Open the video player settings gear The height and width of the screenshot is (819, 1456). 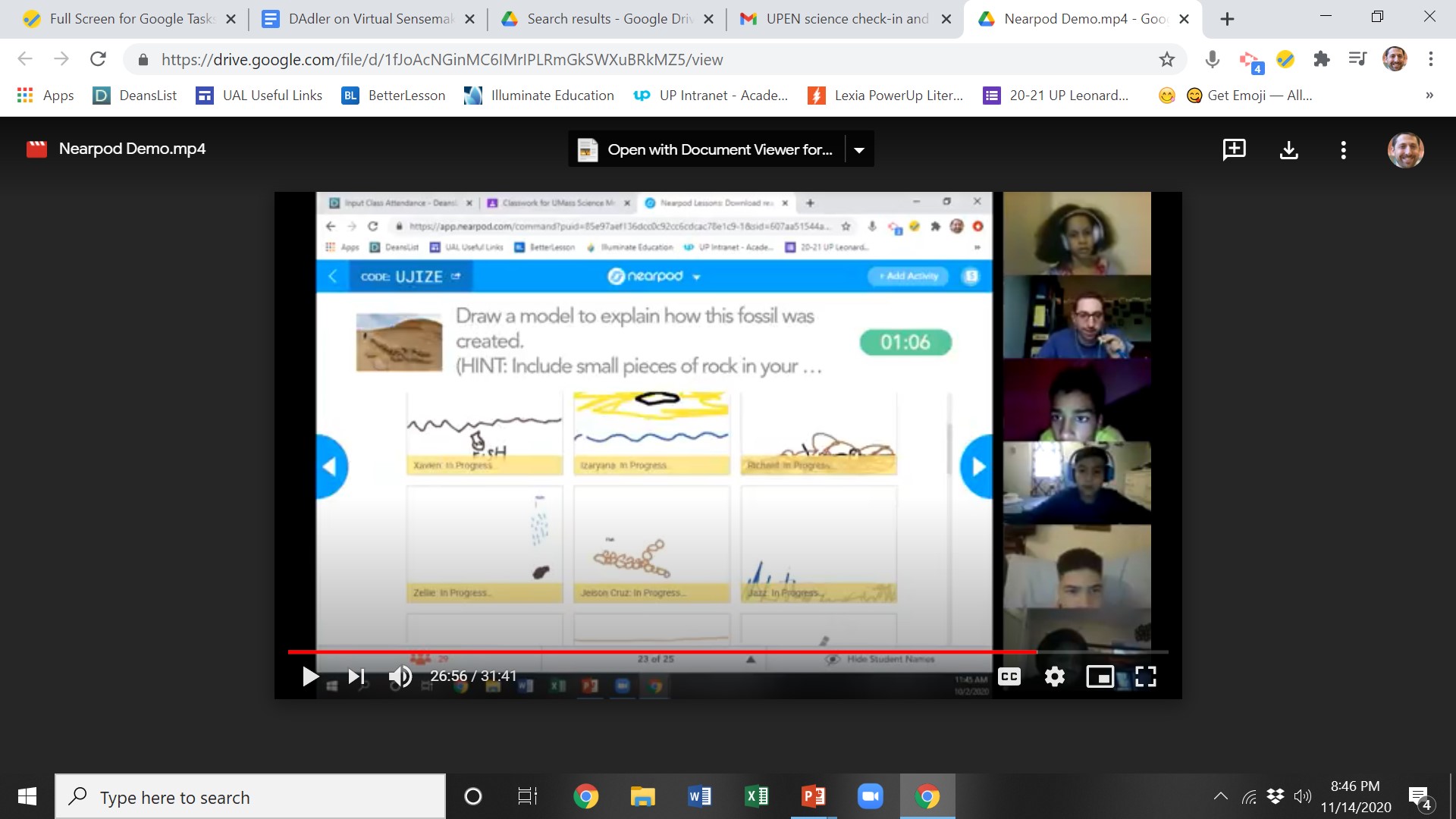click(1055, 676)
